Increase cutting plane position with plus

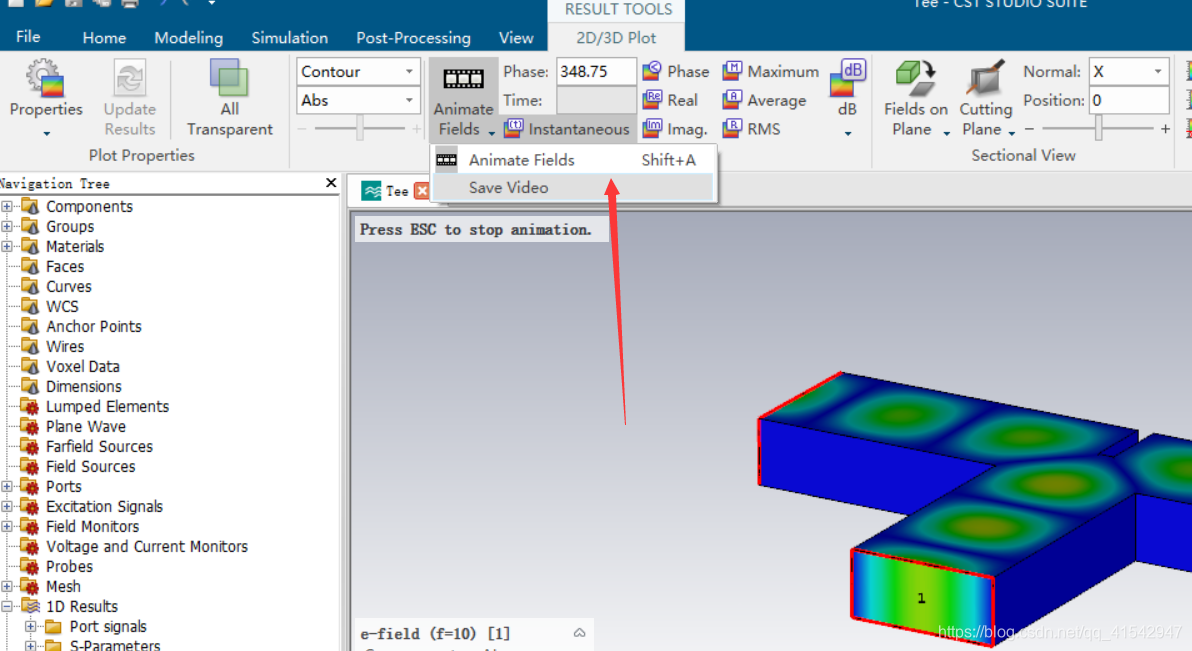[1165, 129]
